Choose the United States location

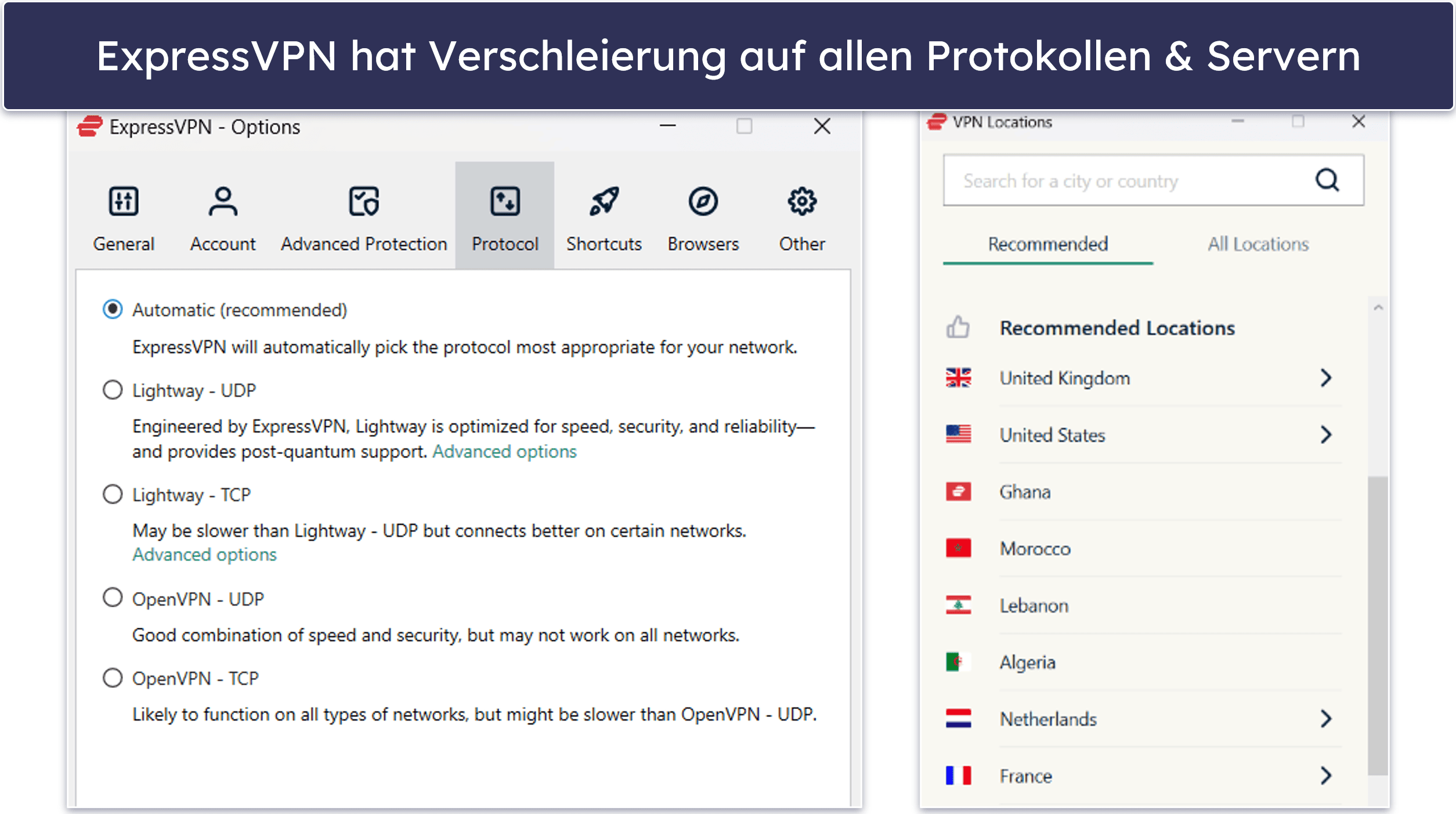(x=1143, y=434)
